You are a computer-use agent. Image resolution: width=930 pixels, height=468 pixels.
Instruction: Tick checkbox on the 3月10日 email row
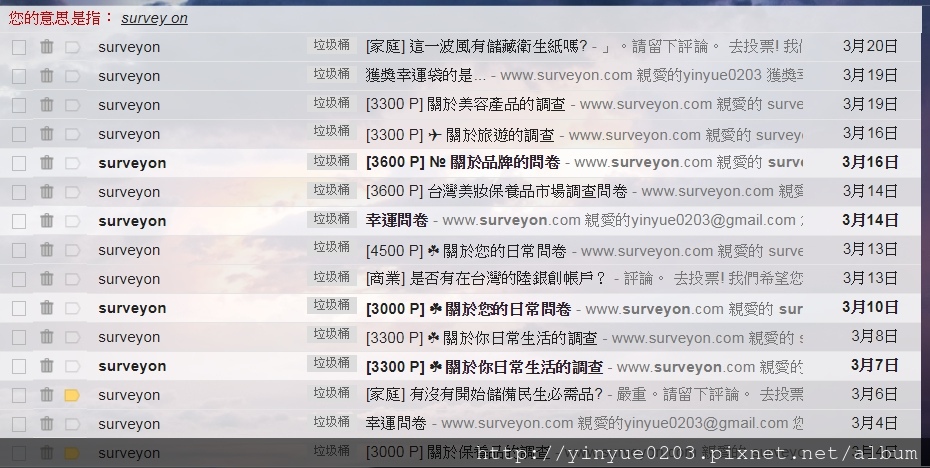pyautogui.click(x=19, y=308)
